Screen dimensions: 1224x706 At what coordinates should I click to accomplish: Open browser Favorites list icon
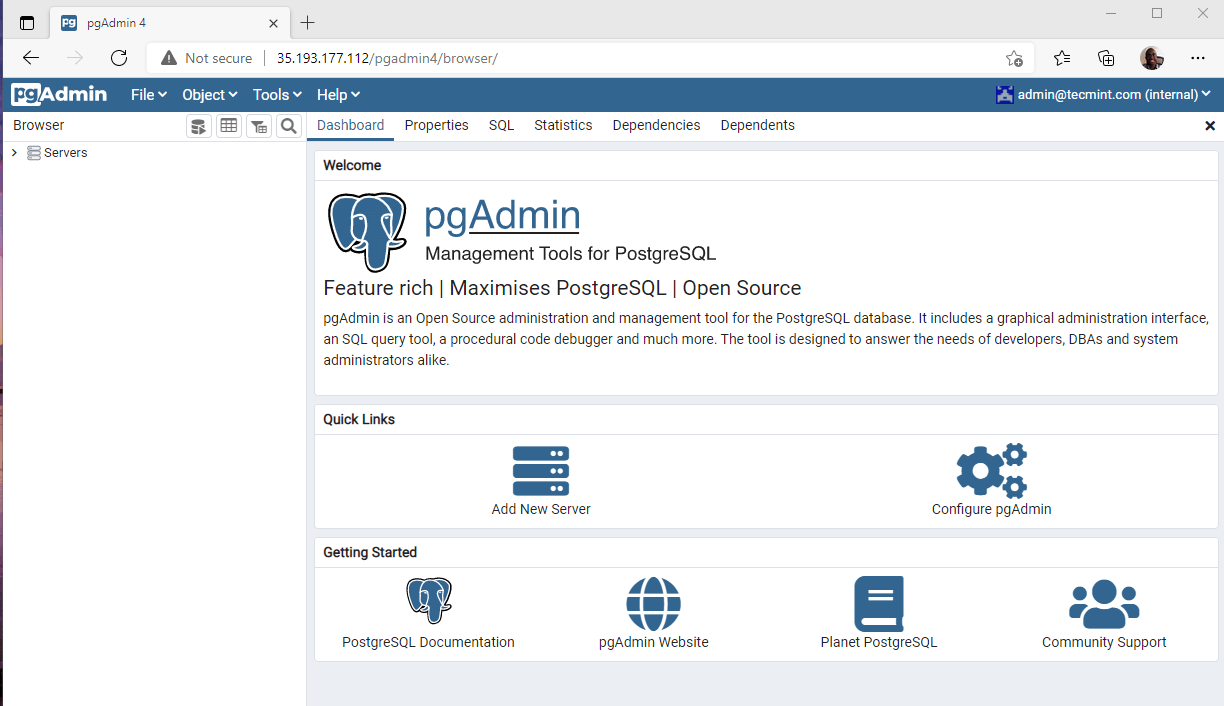click(1062, 58)
